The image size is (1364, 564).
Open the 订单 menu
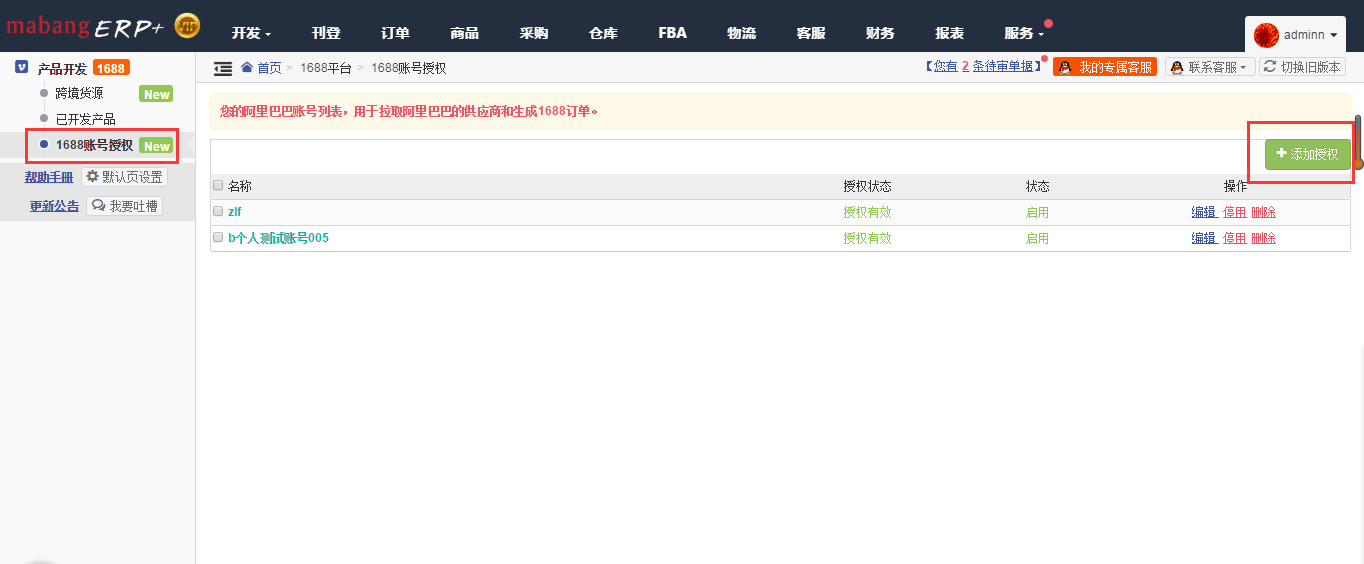point(395,33)
